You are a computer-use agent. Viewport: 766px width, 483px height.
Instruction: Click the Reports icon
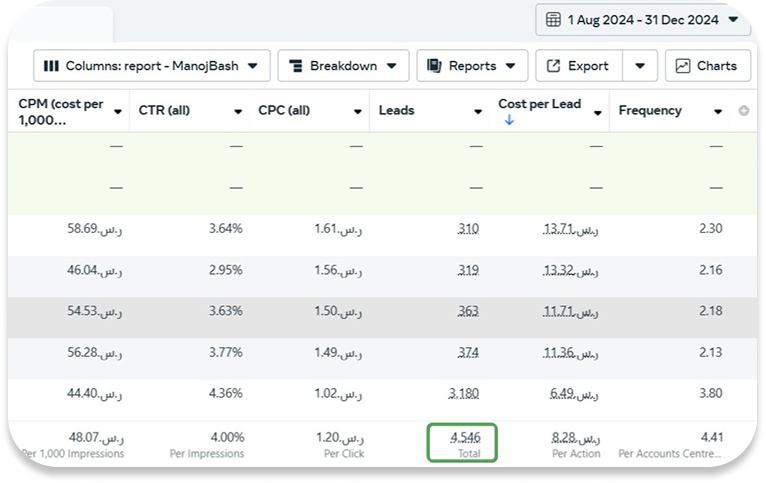434,66
